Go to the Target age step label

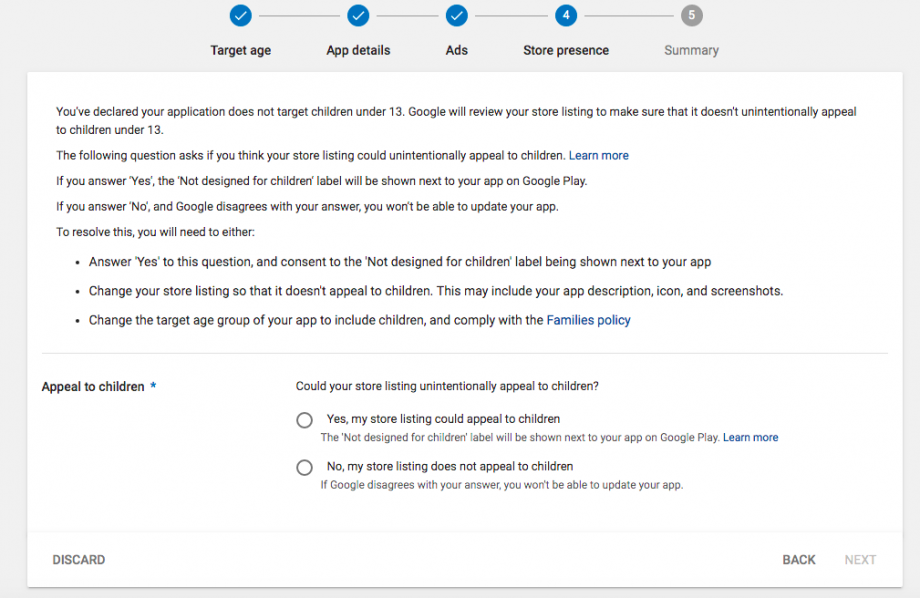[x=240, y=50]
